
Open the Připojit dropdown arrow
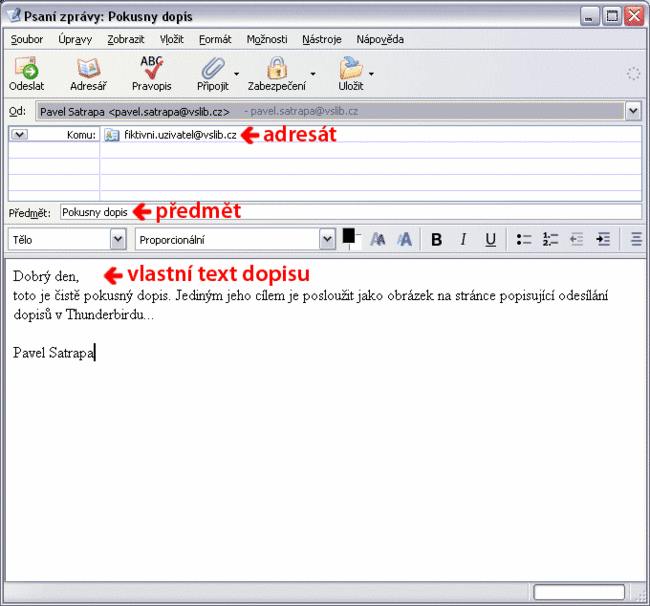[x=236, y=74]
